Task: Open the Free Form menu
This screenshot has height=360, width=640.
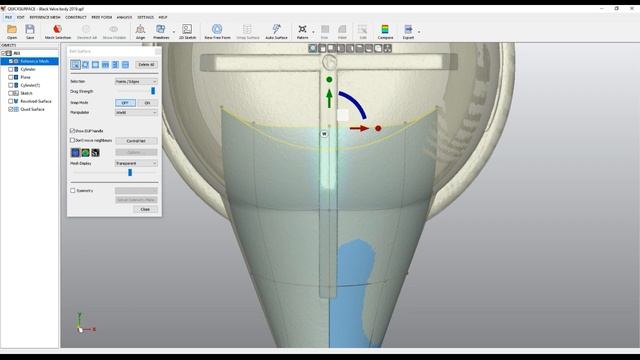Action: [x=102, y=17]
